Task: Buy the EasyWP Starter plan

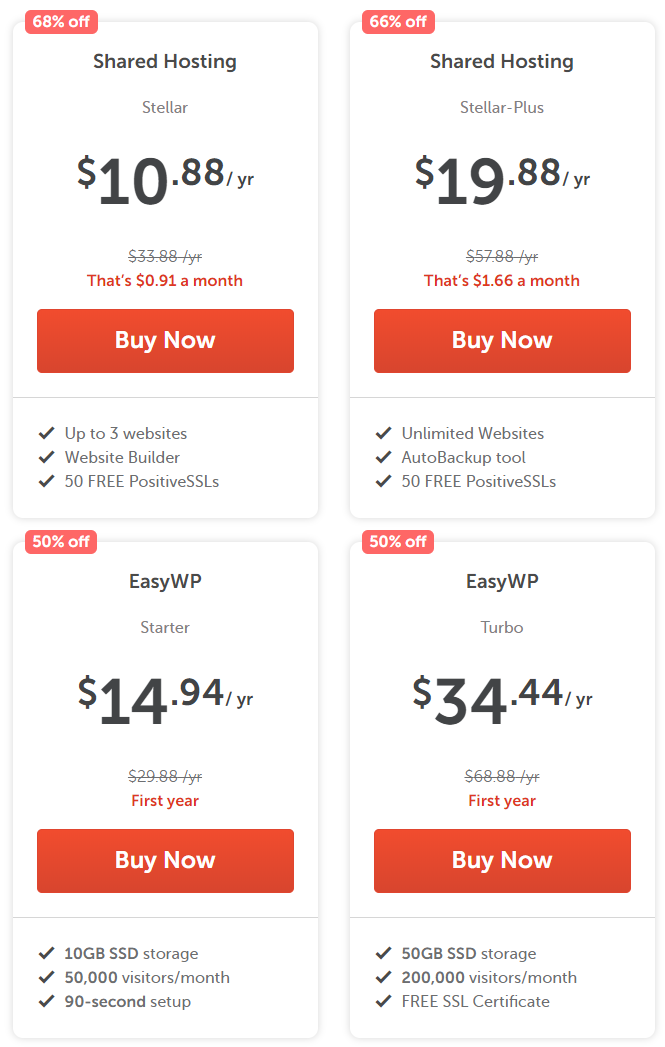Action: (x=165, y=861)
